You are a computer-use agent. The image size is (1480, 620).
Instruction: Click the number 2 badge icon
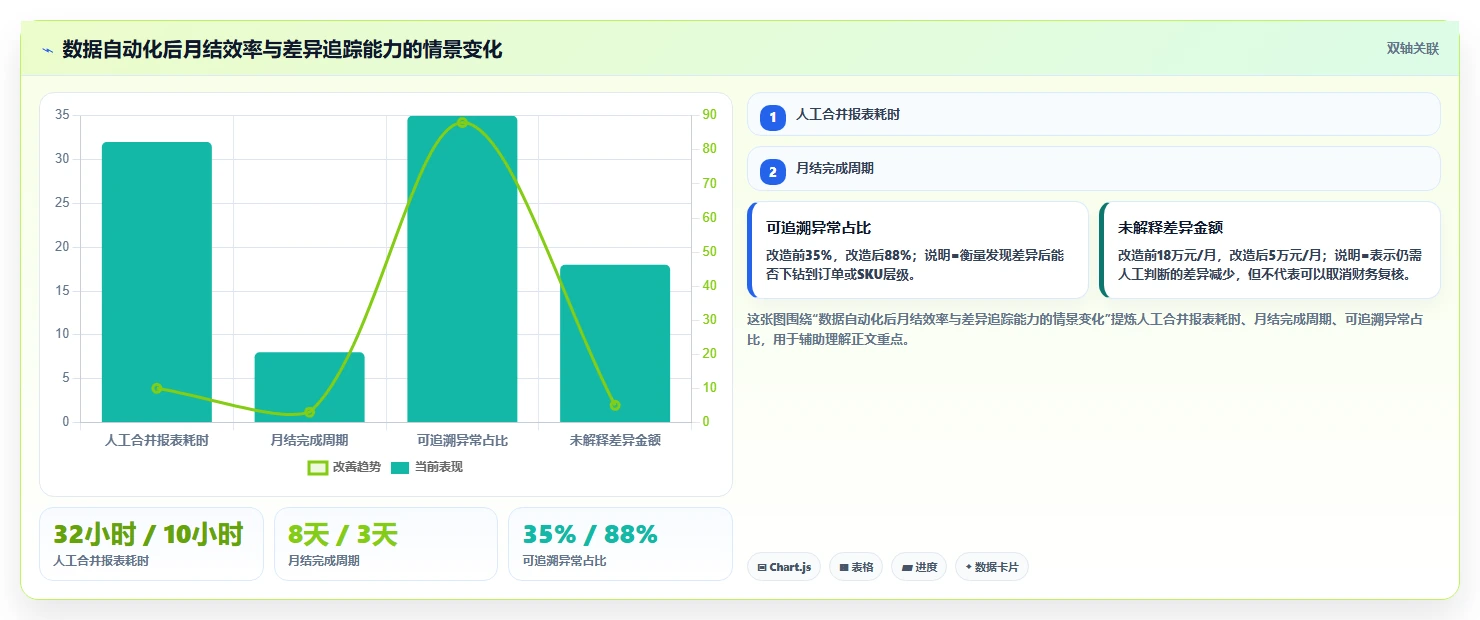[x=773, y=171]
